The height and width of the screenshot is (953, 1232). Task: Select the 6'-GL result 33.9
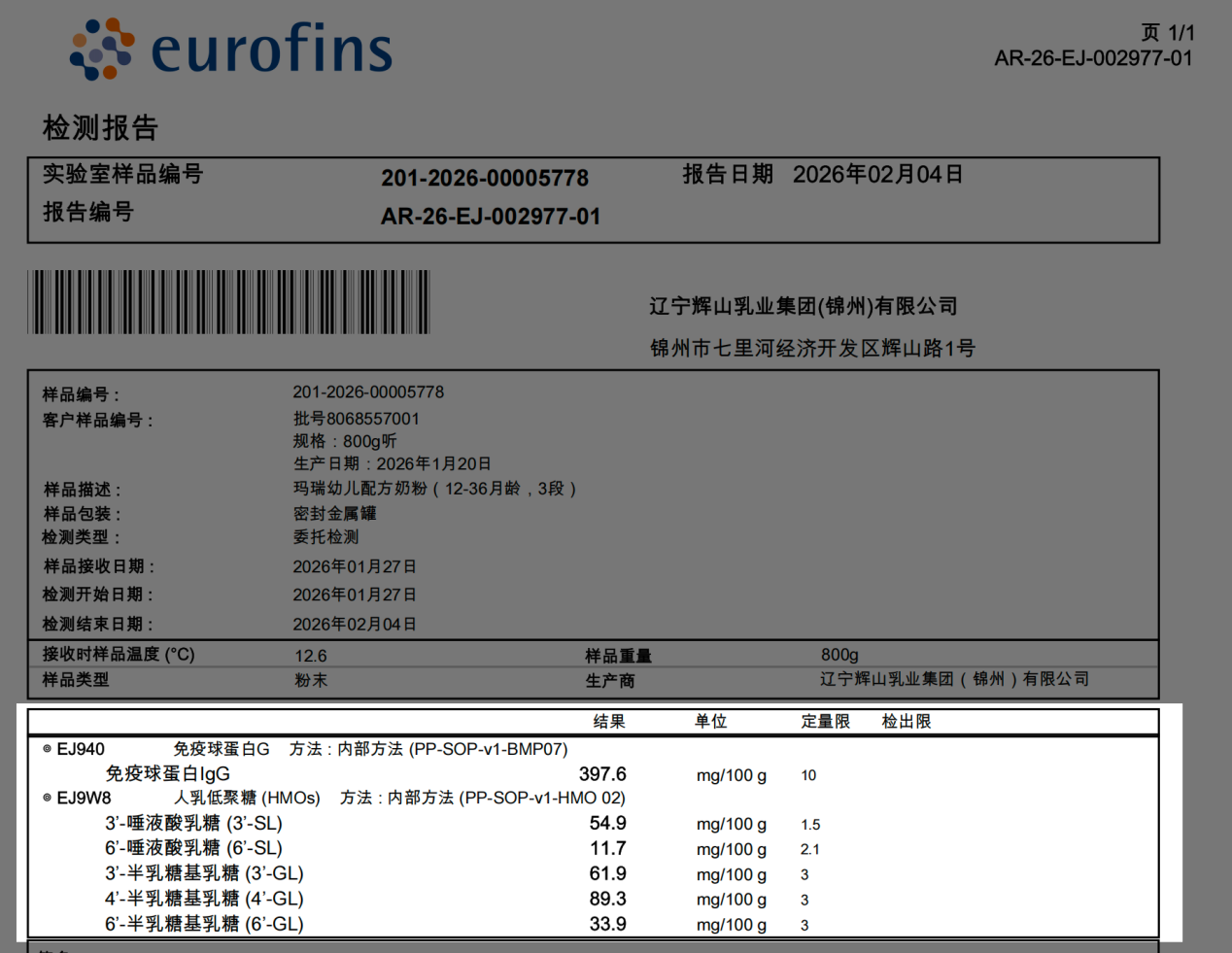(x=607, y=924)
